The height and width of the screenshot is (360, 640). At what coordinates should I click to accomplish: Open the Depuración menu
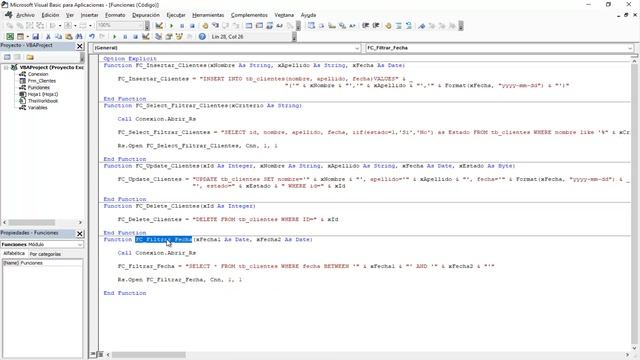click(146, 15)
